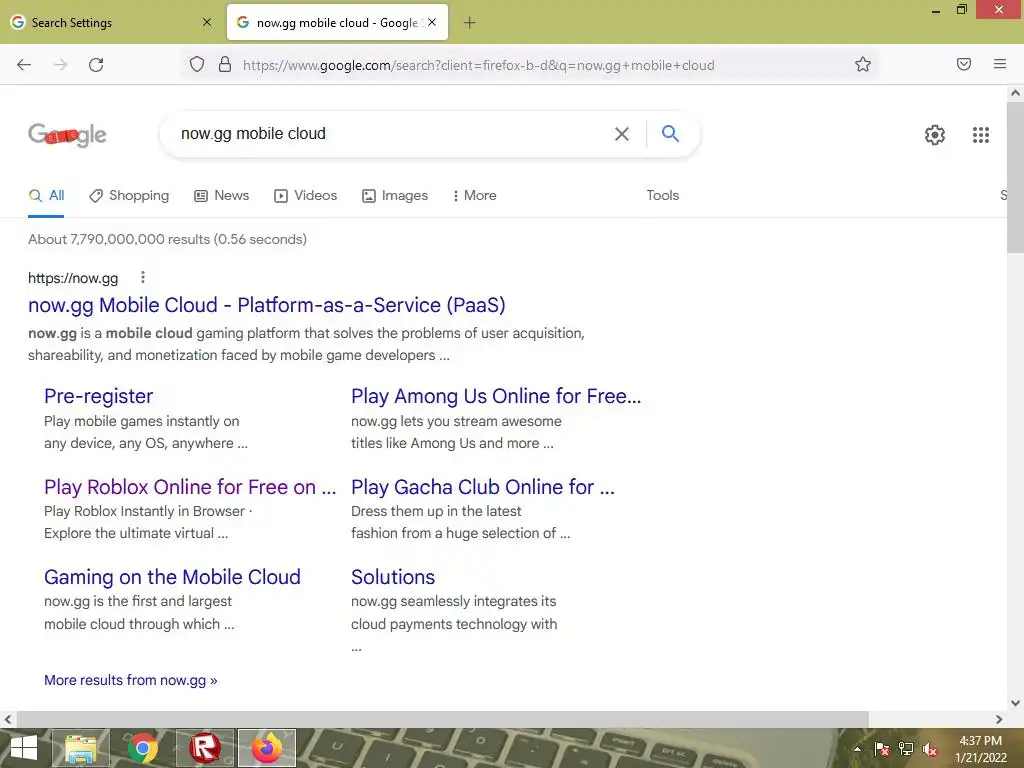Reload the current page
1024x768 pixels.
click(x=96, y=65)
